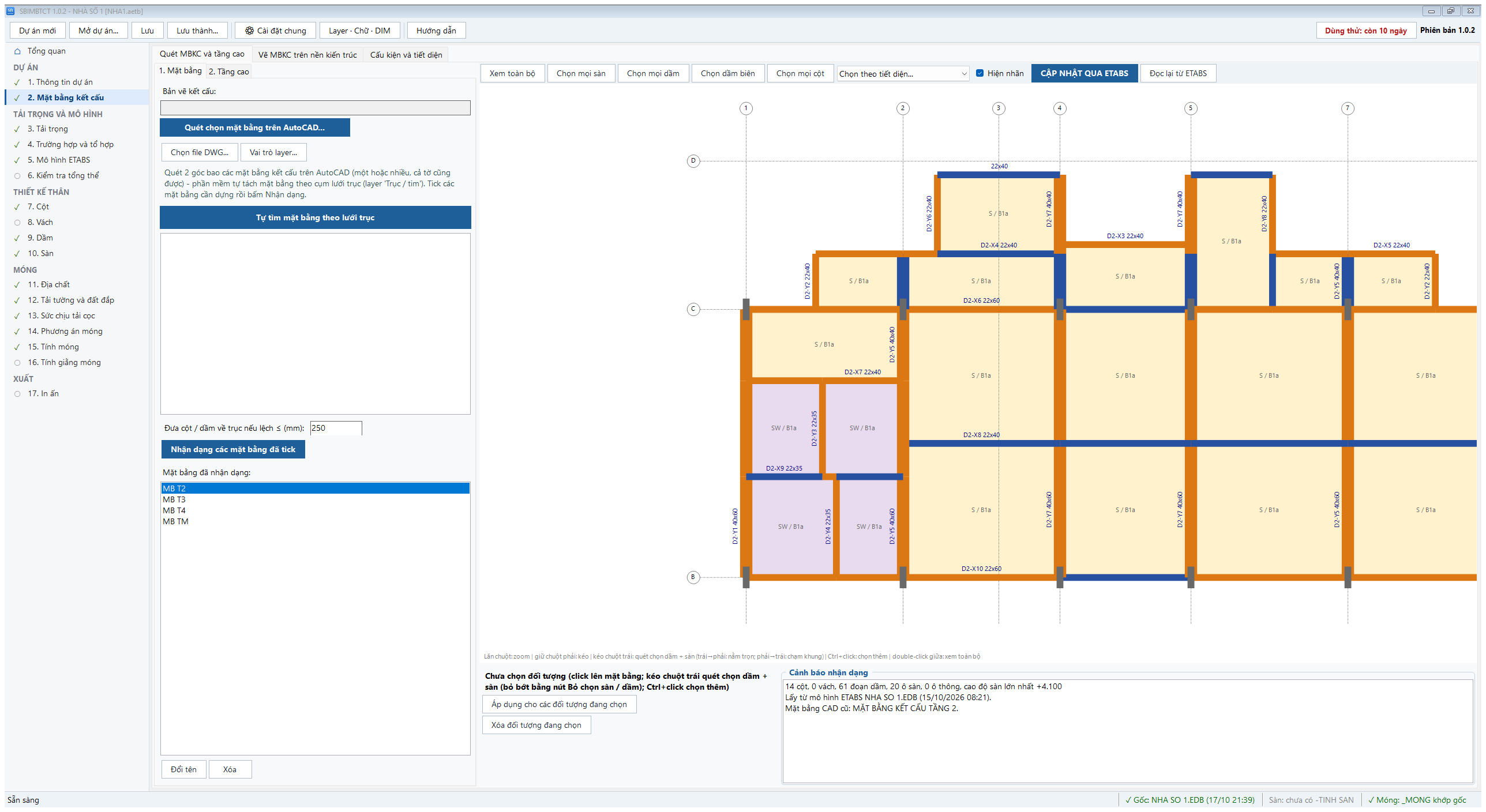This screenshot has width=1486, height=812.
Task: Click the Đổi tên button
Action: pyautogui.click(x=183, y=769)
